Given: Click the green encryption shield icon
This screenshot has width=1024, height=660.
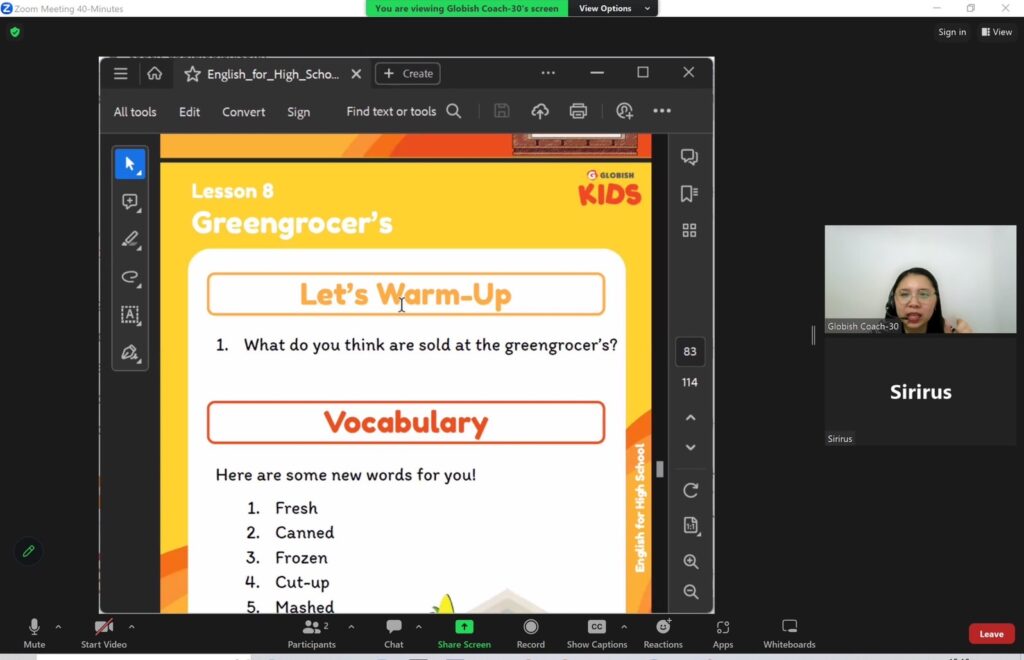Looking at the screenshot, I should click(14, 32).
